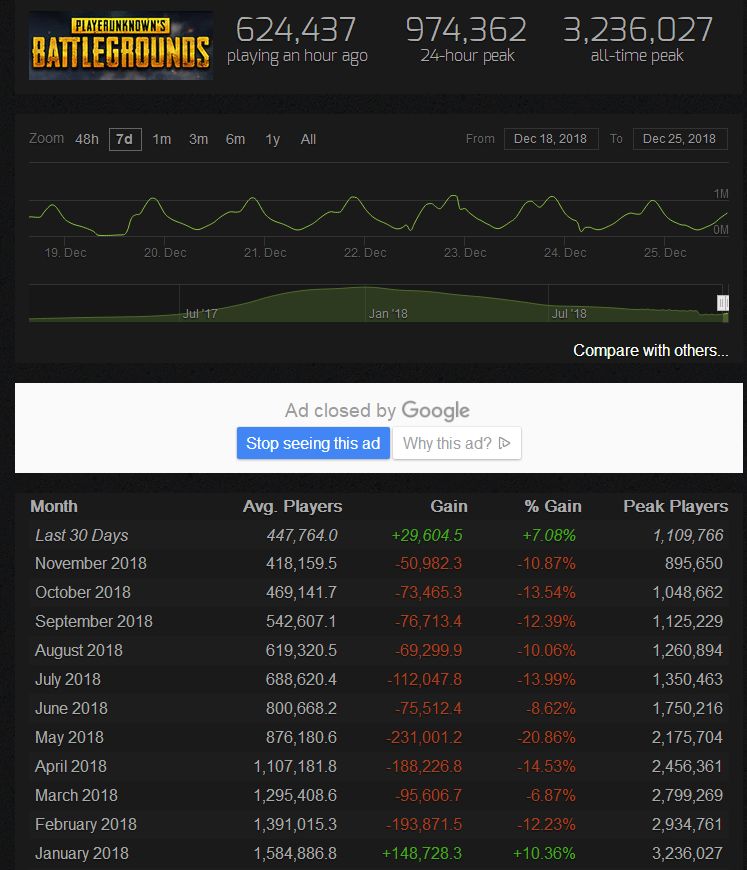Select the October 2018 row label
Image resolution: width=747 pixels, height=870 pixels.
click(x=83, y=593)
